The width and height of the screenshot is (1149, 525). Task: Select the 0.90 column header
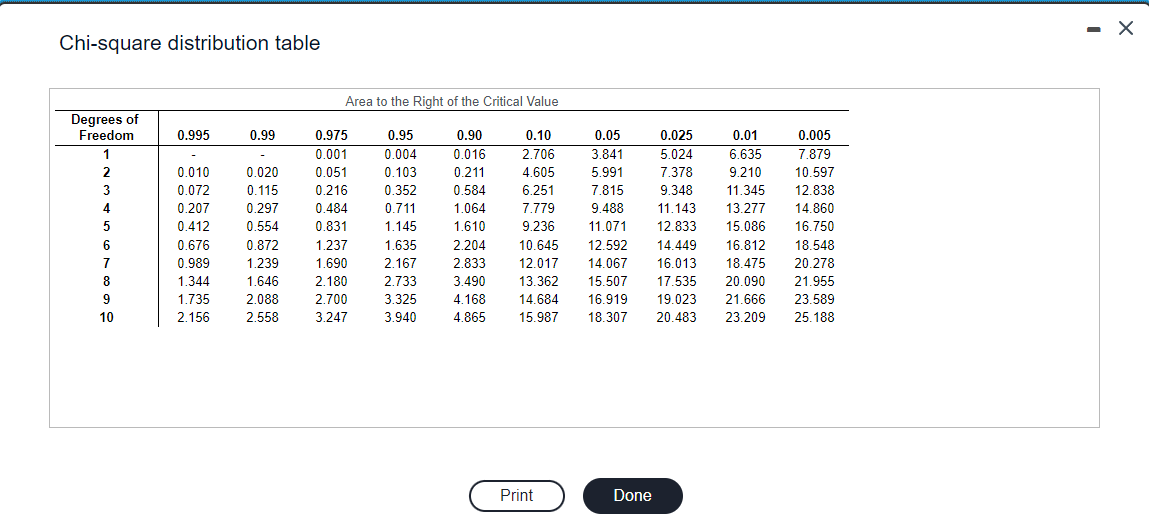469,135
